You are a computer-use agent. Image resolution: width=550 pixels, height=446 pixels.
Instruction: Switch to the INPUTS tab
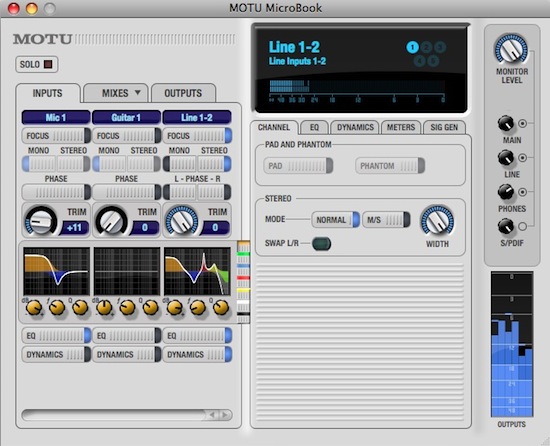tap(47, 93)
